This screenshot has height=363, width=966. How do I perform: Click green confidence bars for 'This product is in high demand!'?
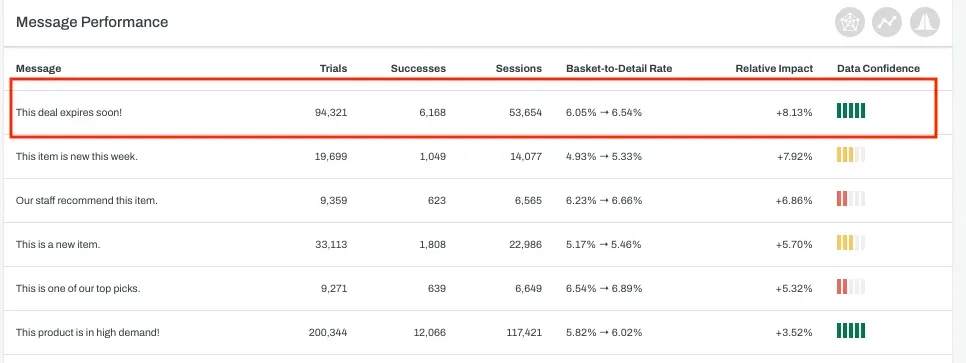tap(851, 330)
